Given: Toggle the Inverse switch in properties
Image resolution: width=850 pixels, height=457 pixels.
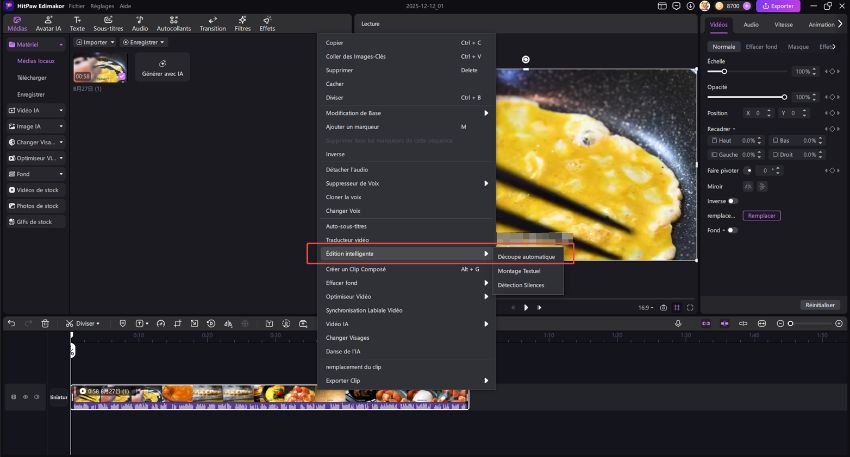Looking at the screenshot, I should click(732, 201).
